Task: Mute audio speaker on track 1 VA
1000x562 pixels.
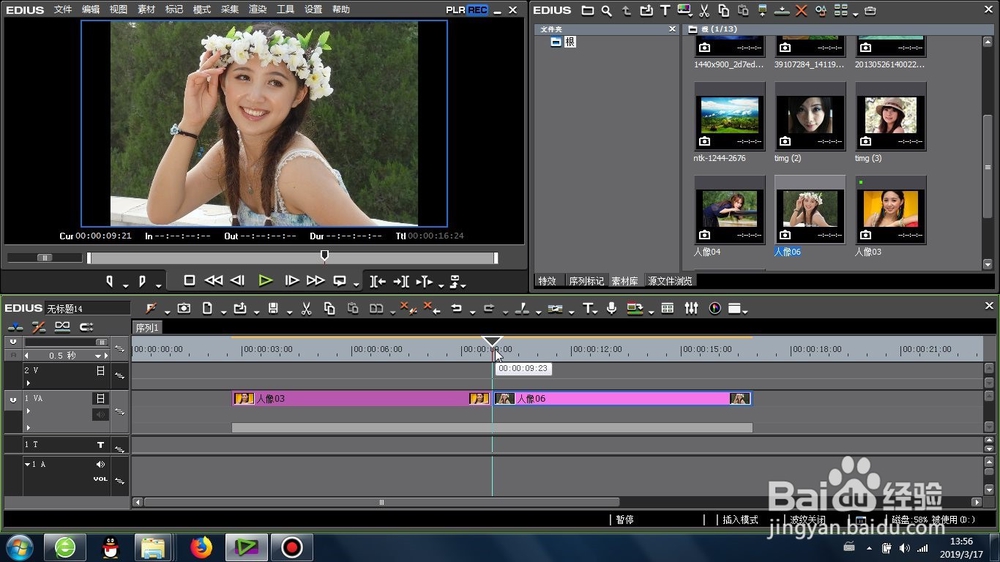Action: tap(100, 415)
